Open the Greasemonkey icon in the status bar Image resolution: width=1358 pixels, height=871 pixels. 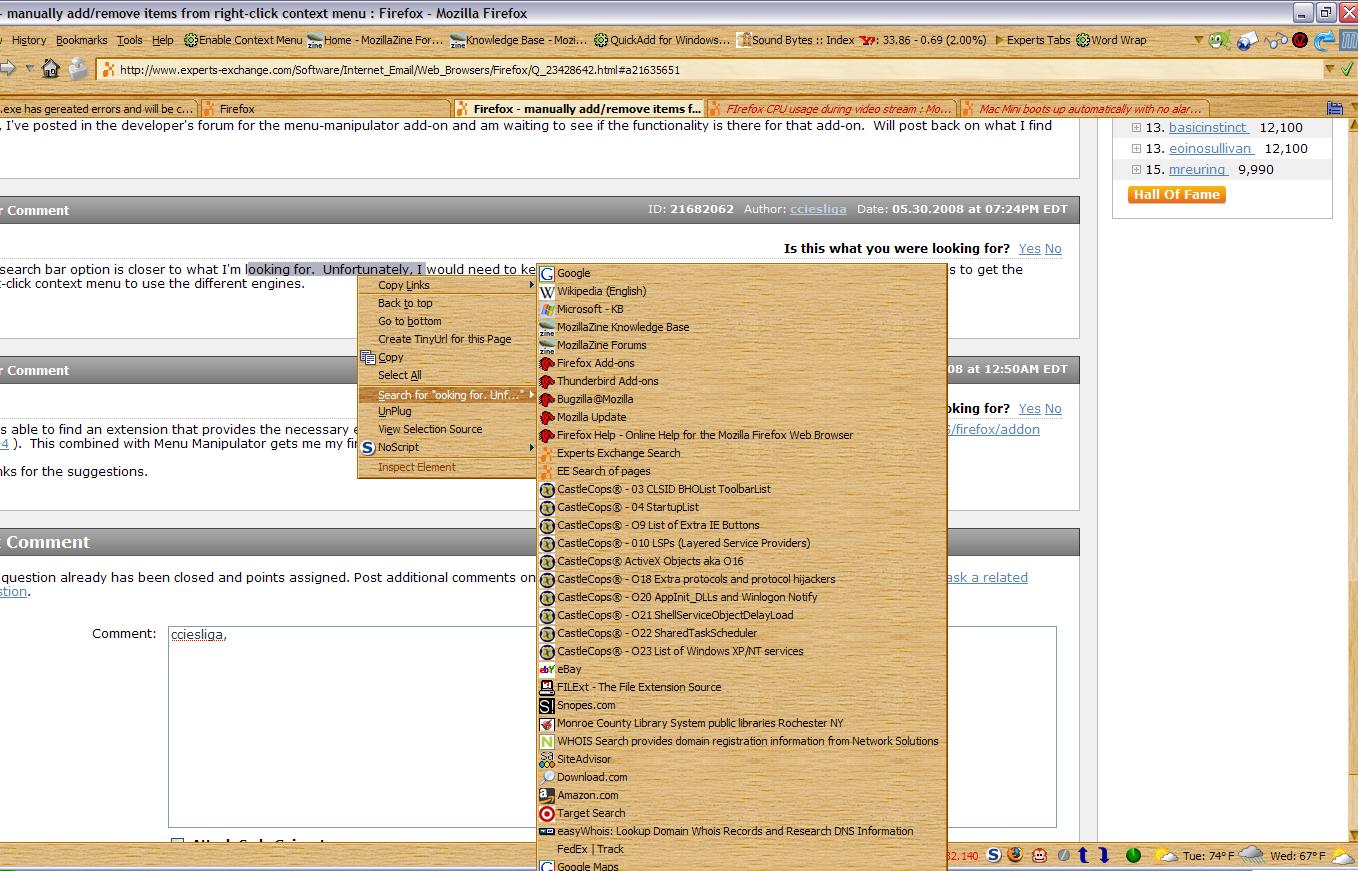click(x=1038, y=855)
